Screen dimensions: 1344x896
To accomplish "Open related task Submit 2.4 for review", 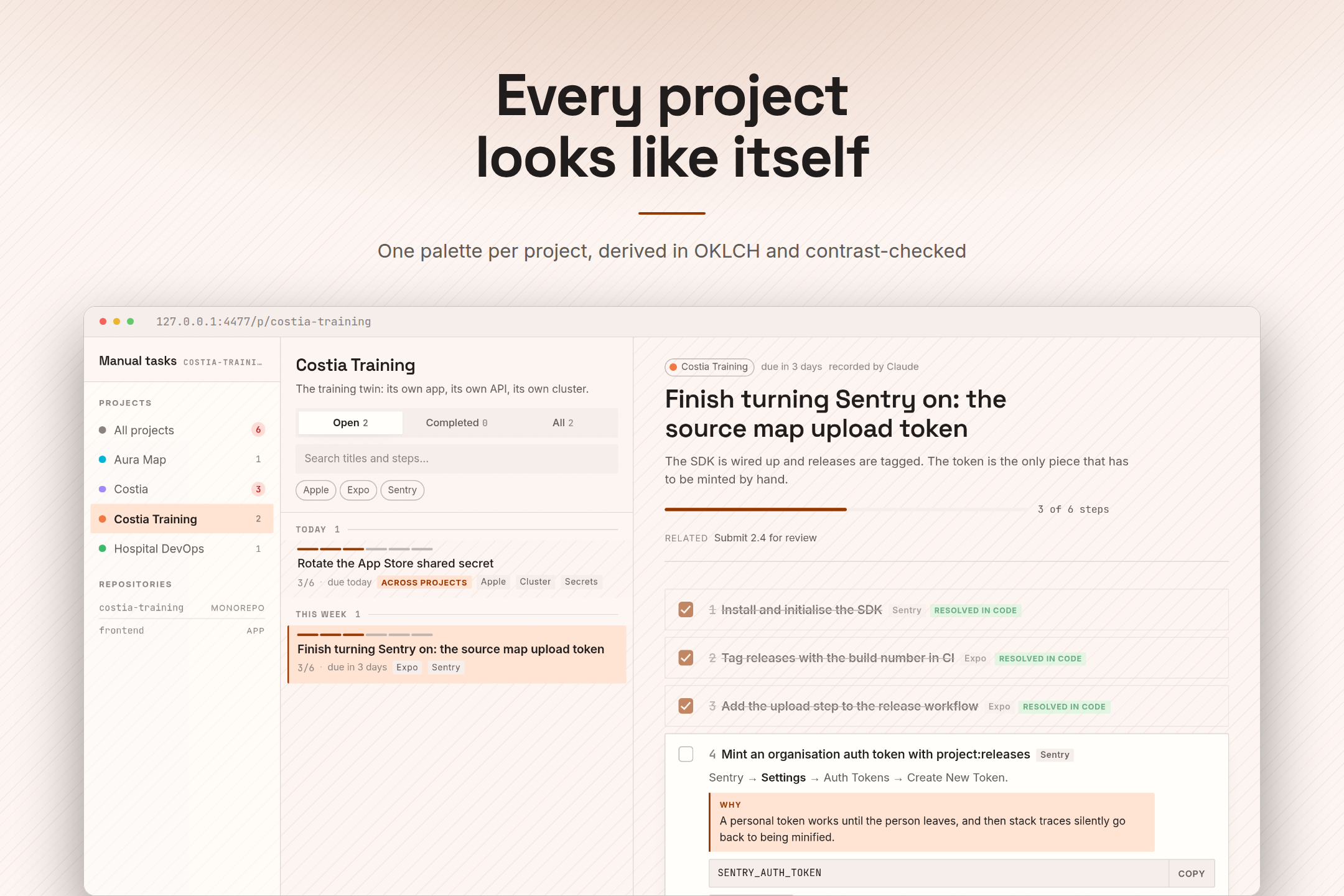I will pyautogui.click(x=765, y=538).
